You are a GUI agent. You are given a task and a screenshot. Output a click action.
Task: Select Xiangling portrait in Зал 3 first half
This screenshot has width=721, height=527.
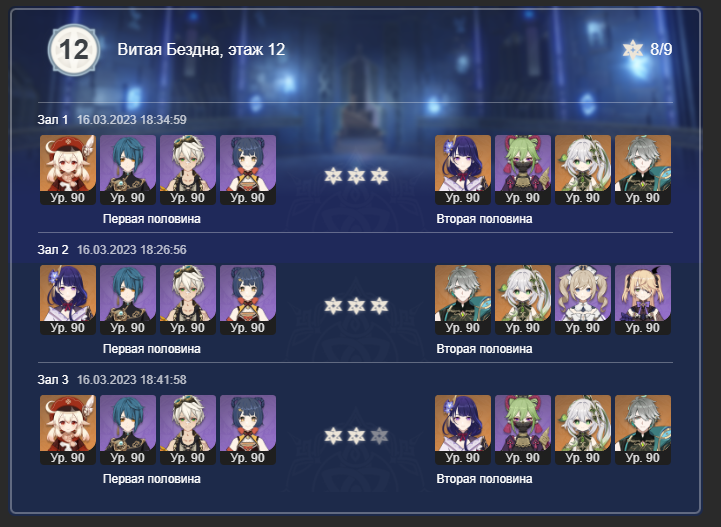click(x=248, y=430)
